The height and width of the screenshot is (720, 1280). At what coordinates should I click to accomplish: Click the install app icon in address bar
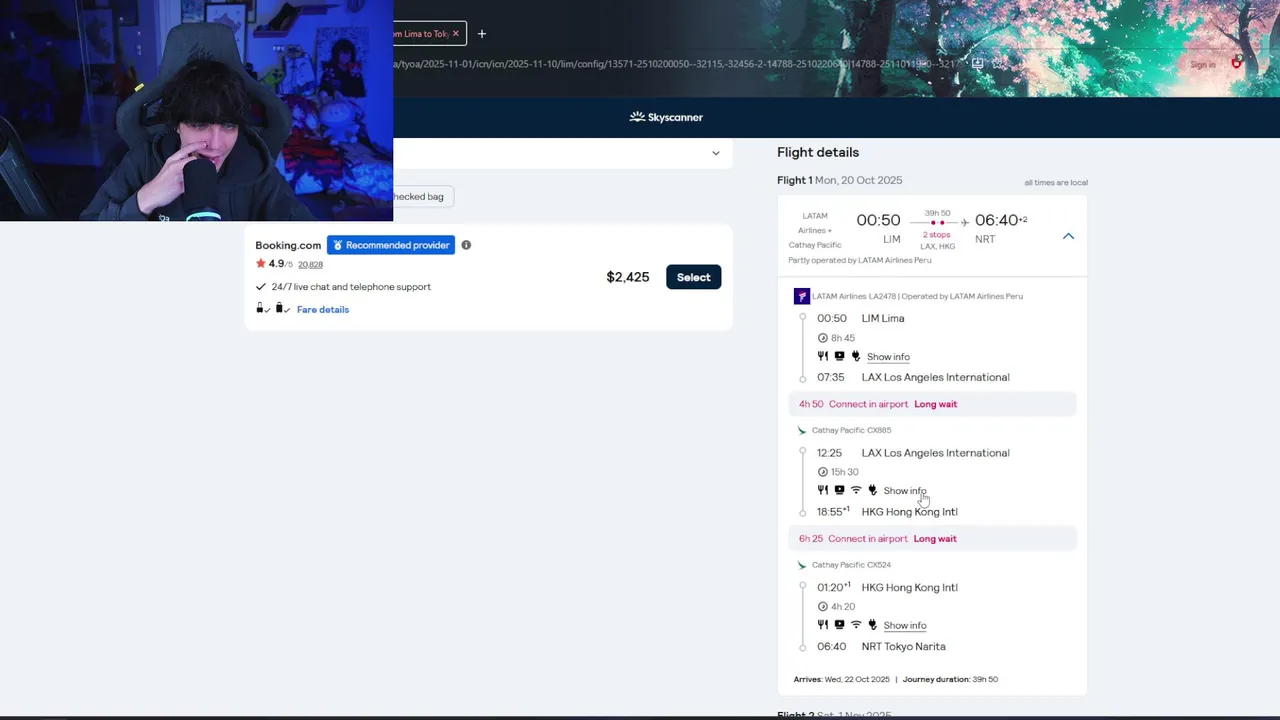click(978, 63)
